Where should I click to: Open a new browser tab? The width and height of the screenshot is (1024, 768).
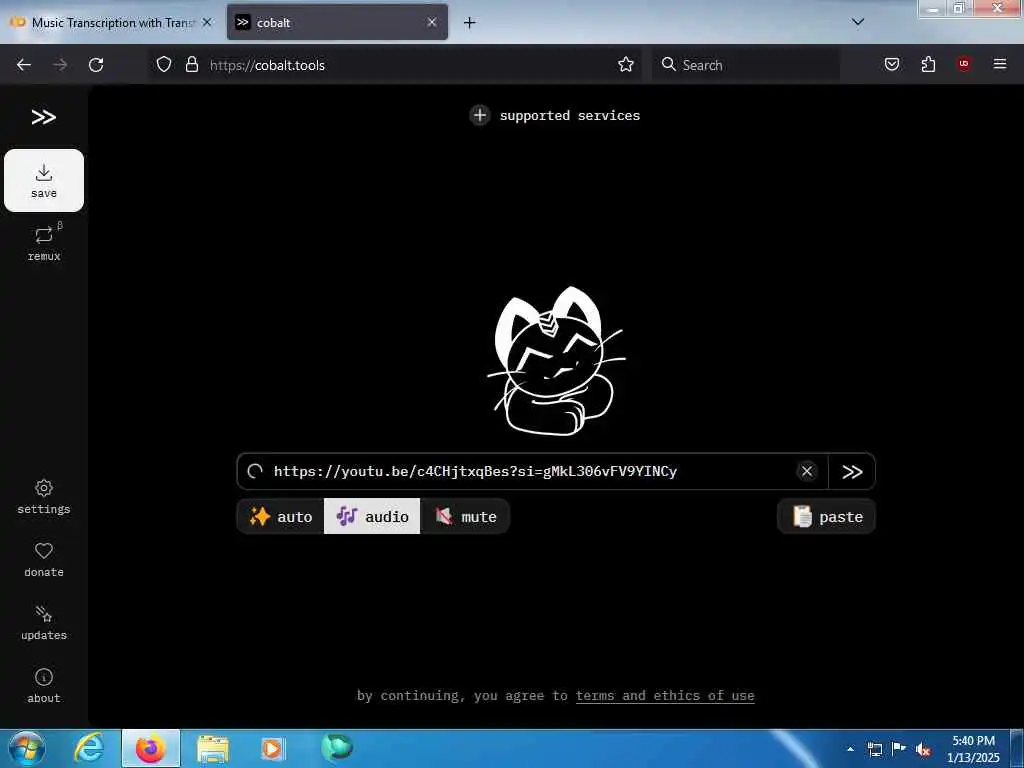(x=470, y=22)
